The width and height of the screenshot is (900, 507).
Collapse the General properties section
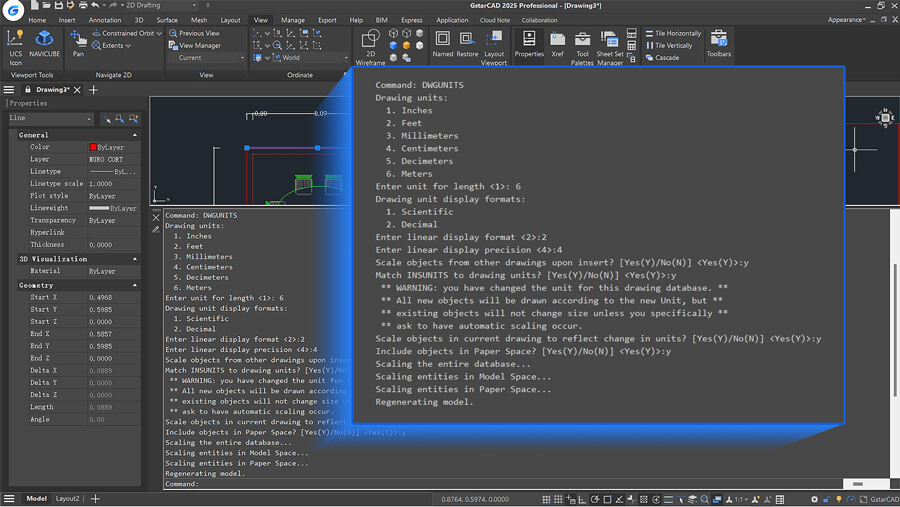click(x=135, y=135)
